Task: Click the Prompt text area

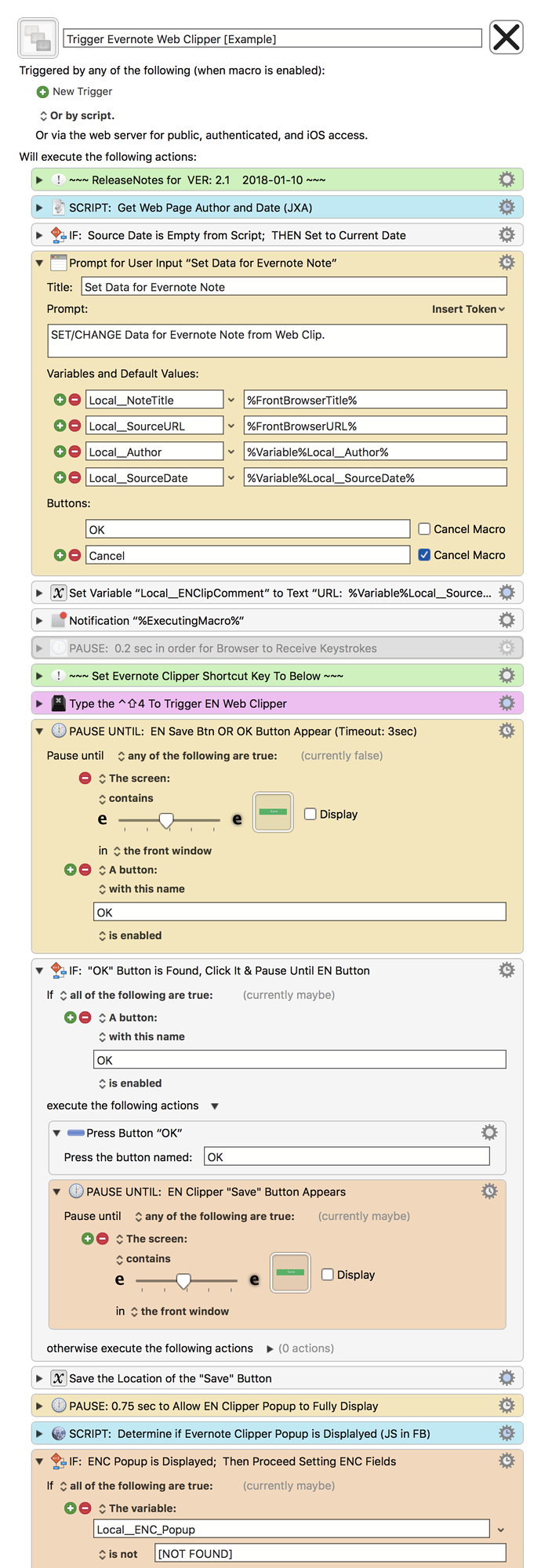Action: tap(277, 341)
